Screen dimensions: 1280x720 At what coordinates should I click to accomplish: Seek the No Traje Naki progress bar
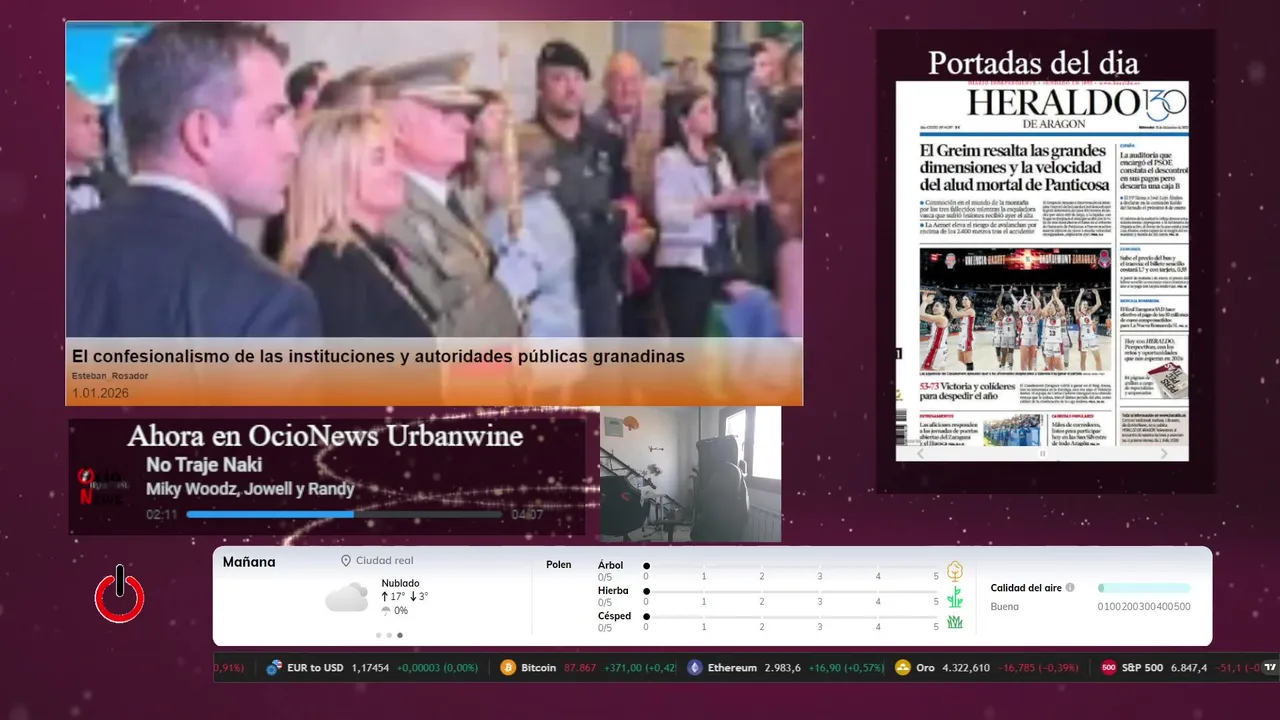pos(344,515)
